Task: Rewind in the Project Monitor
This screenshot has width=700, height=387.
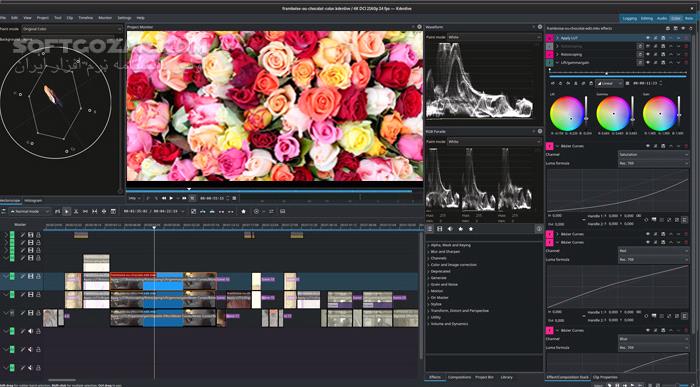Action: (x=164, y=198)
